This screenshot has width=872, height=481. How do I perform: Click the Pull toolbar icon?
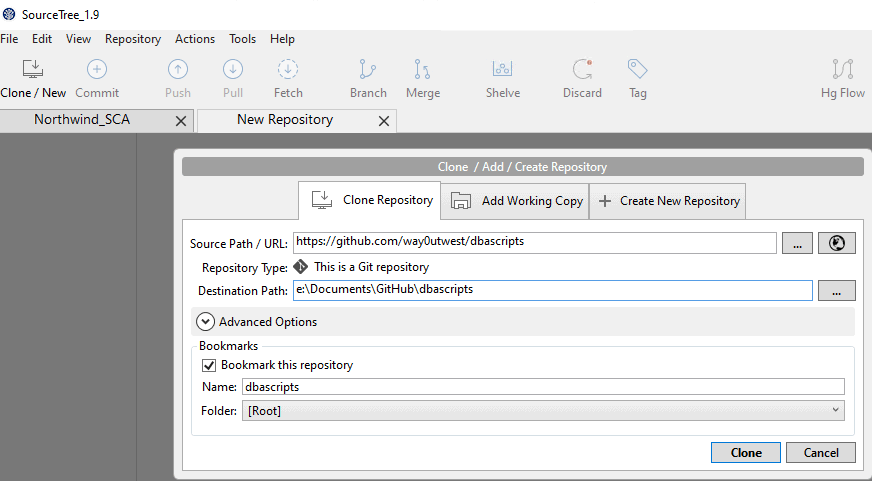232,70
